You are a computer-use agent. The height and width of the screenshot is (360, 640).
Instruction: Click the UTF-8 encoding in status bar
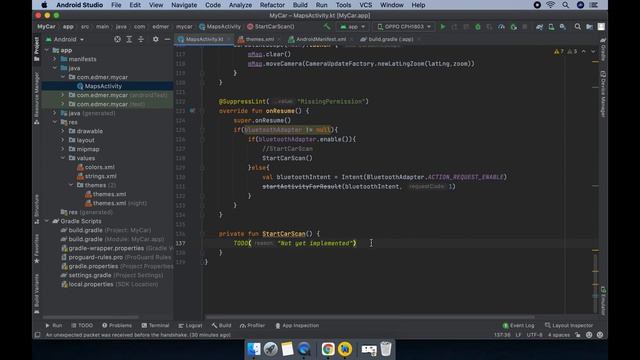tap(534, 335)
